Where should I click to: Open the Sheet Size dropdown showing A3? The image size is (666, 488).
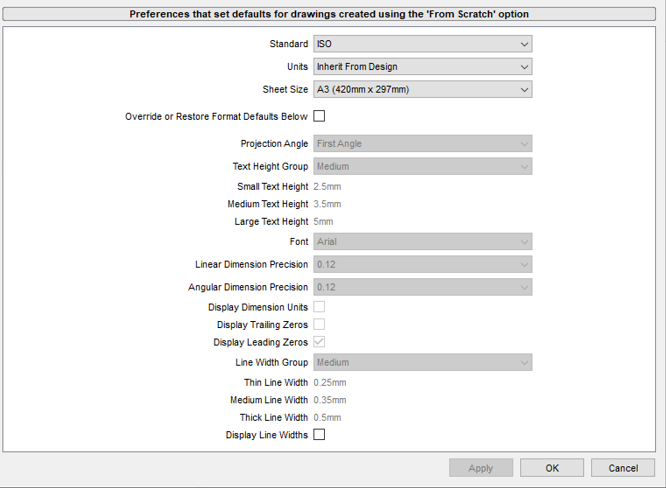423,90
